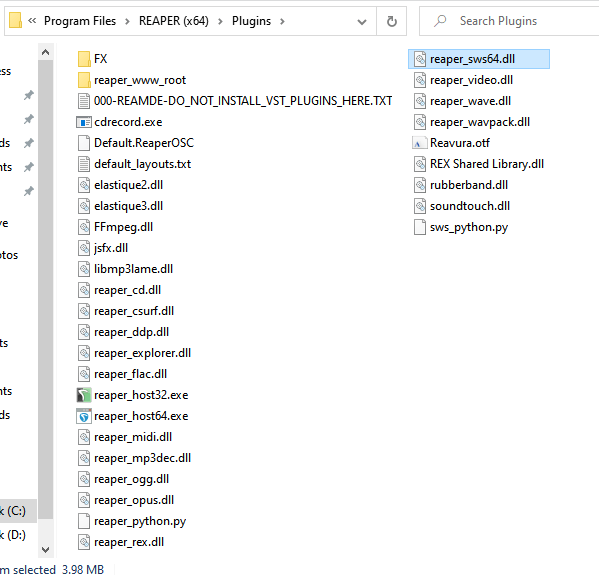Select reaper_video.dll file name
Screen dimensions: 599x580
[471, 80]
